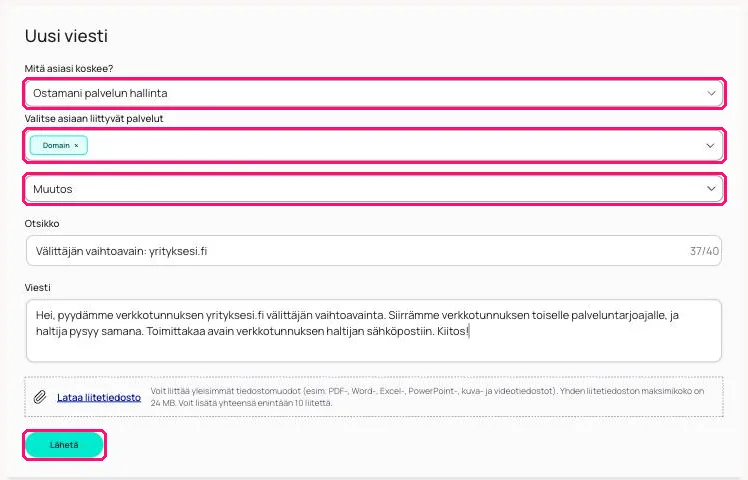
Task: Click the Otsikko field label
Action: coord(42,223)
